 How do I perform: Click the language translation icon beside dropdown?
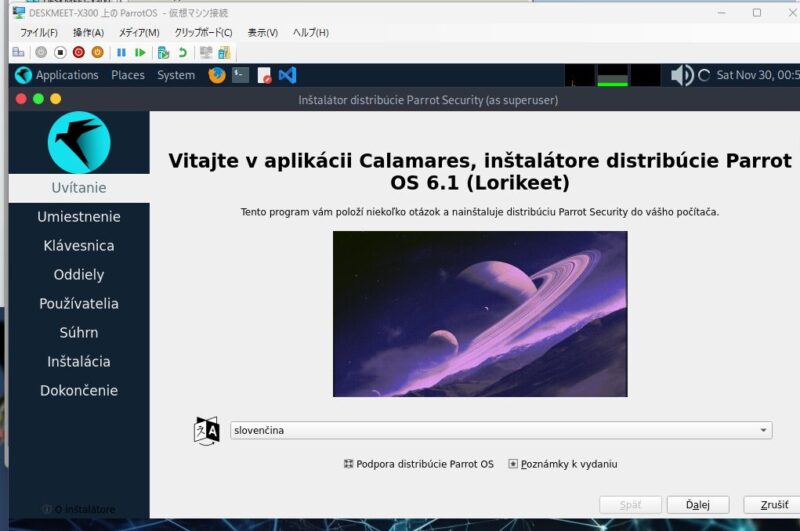[206, 430]
